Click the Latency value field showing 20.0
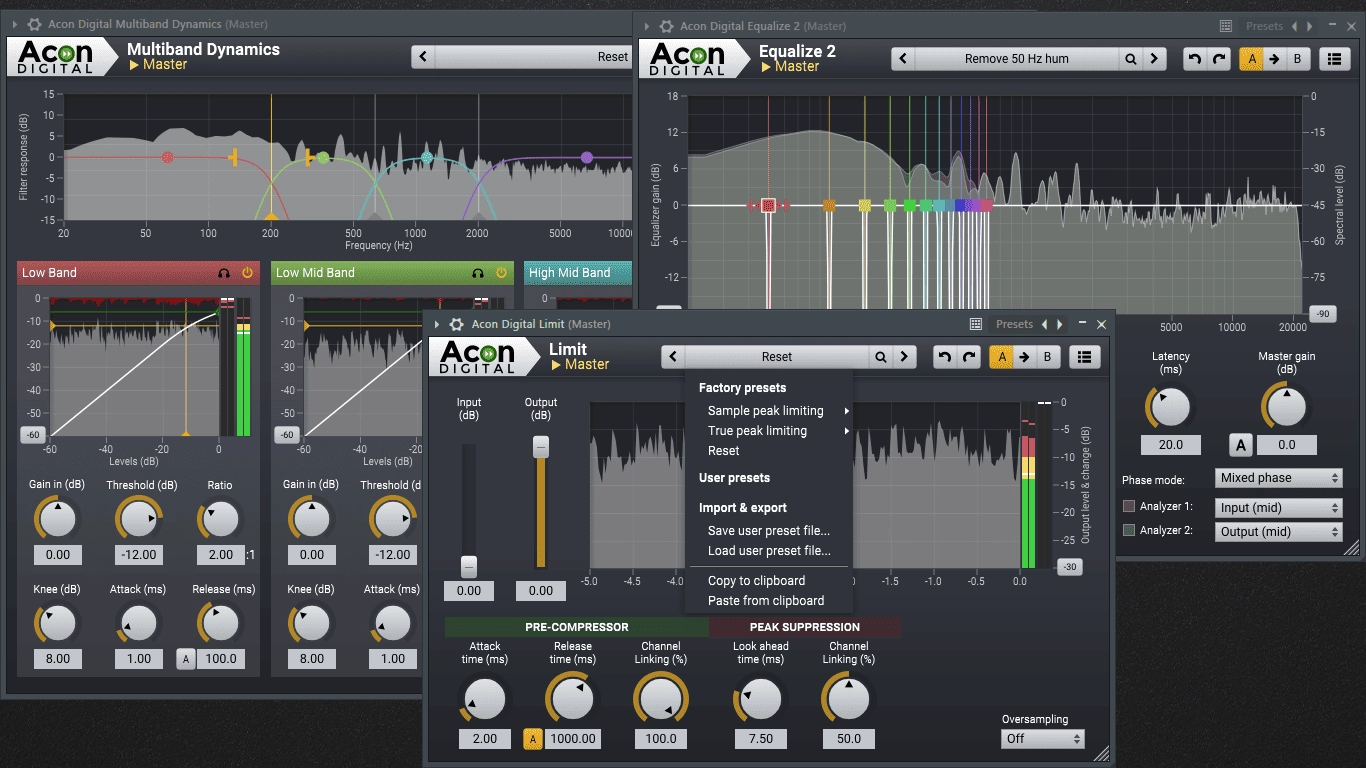 coord(1171,445)
